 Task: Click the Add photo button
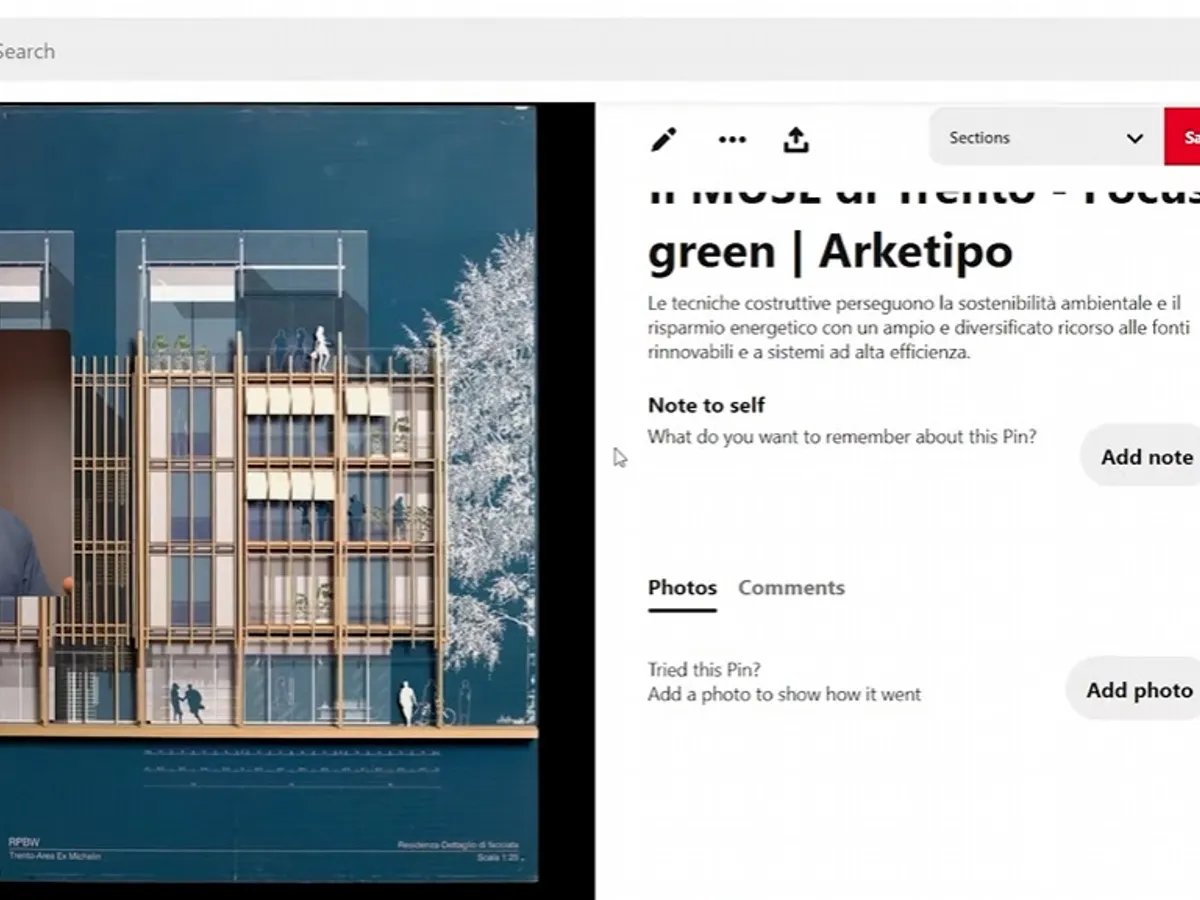pyautogui.click(x=1139, y=690)
